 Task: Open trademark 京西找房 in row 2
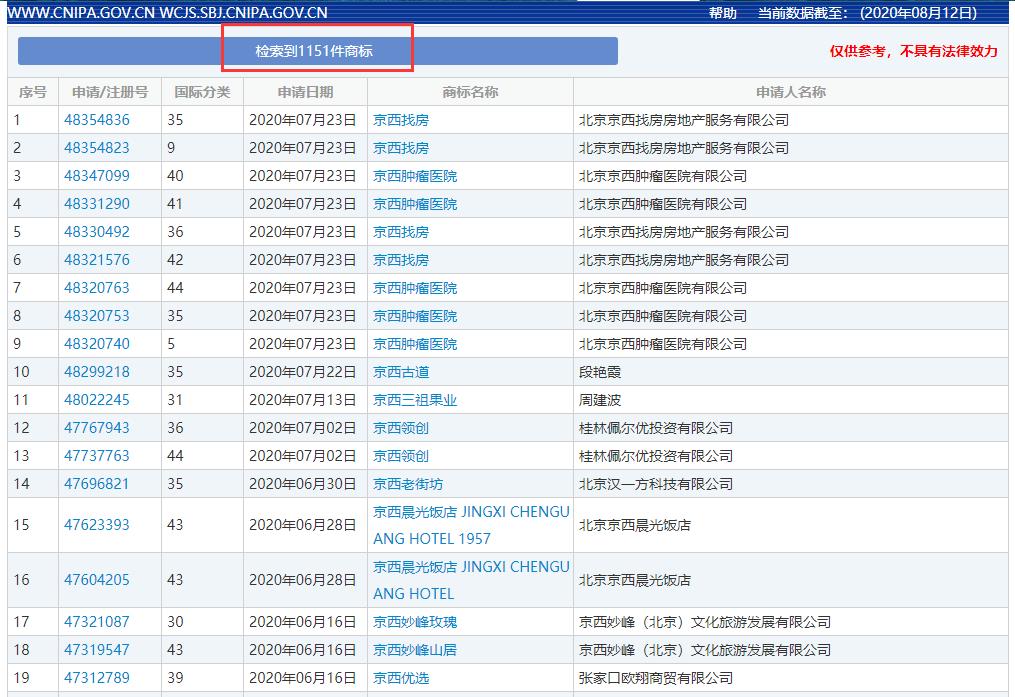click(401, 148)
